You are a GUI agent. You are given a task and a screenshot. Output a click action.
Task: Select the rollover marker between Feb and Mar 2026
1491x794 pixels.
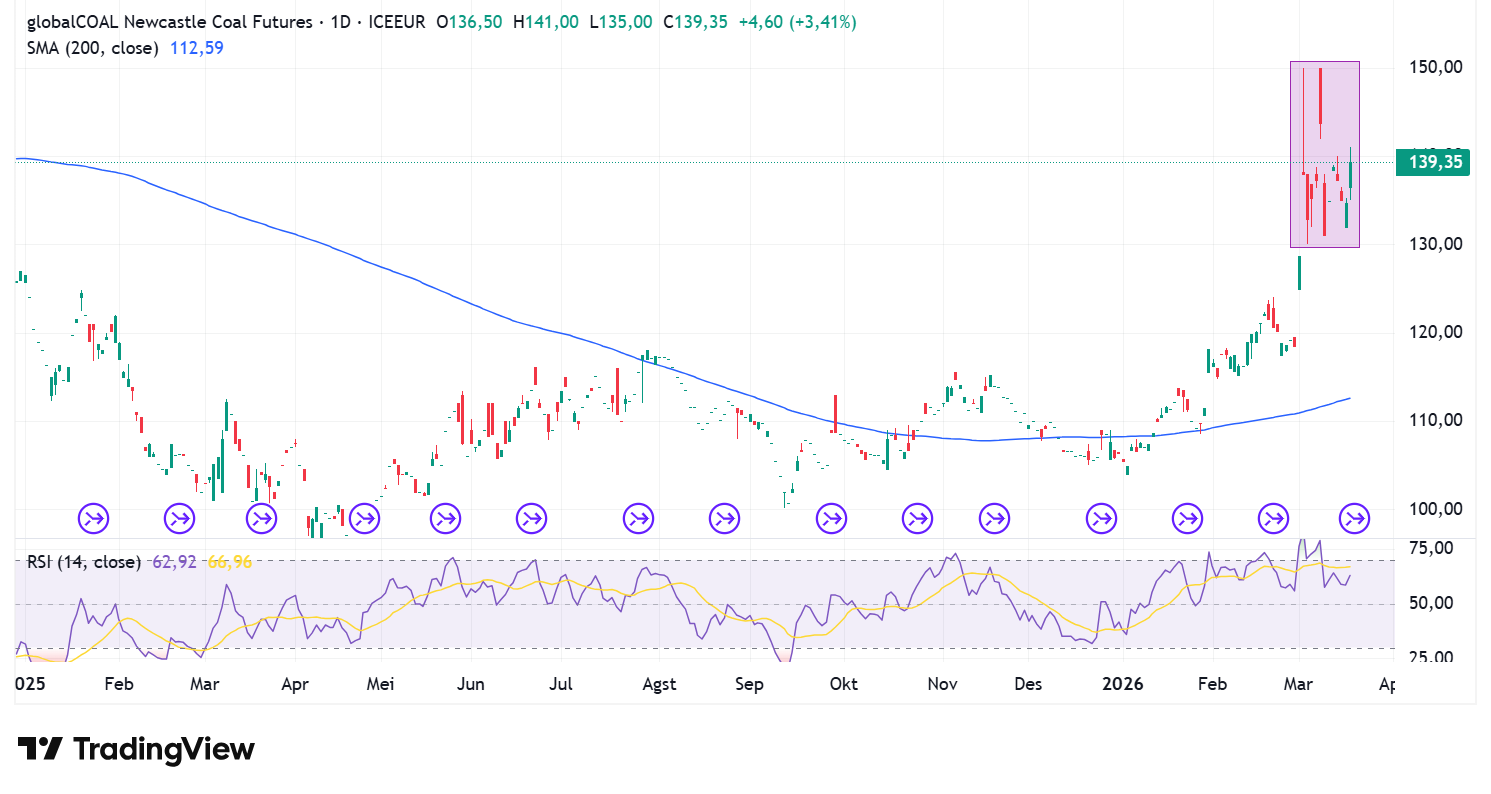[1273, 519]
